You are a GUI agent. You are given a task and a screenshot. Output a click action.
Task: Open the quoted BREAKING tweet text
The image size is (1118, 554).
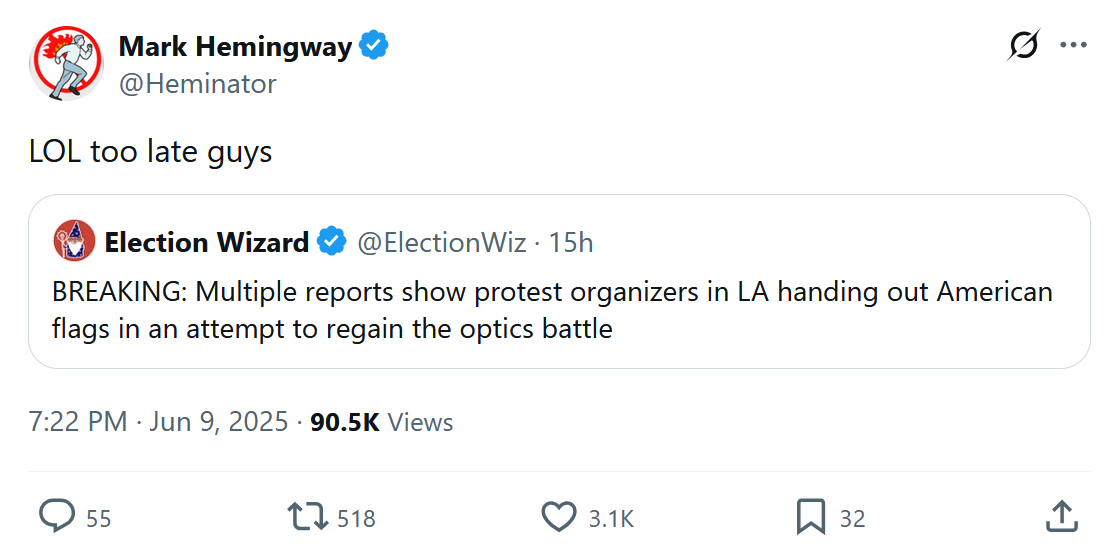(552, 310)
